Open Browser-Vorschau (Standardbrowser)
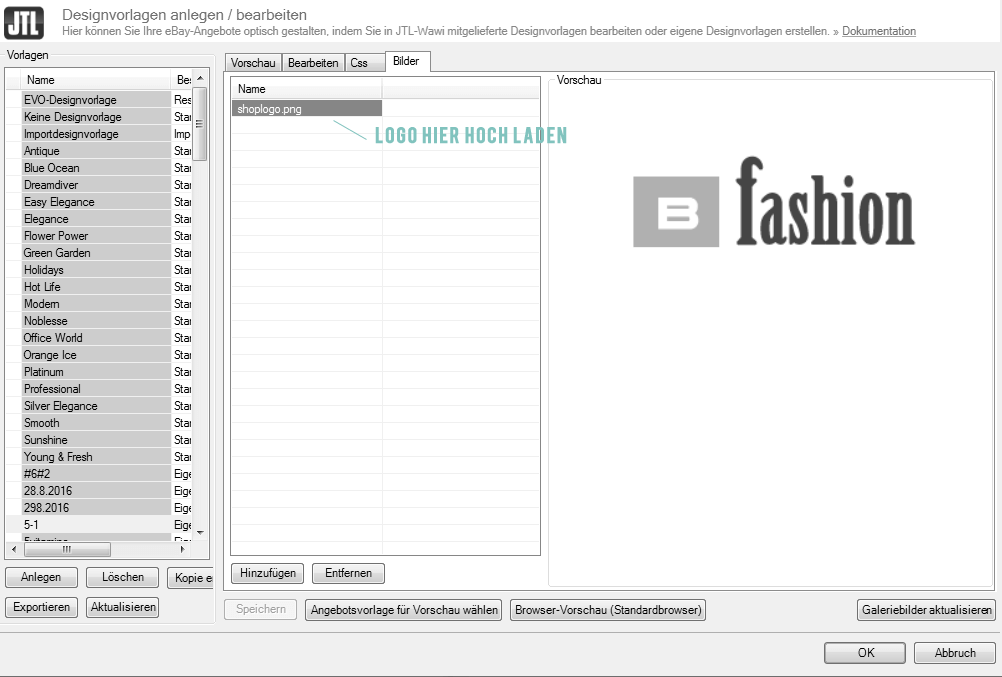 (608, 610)
